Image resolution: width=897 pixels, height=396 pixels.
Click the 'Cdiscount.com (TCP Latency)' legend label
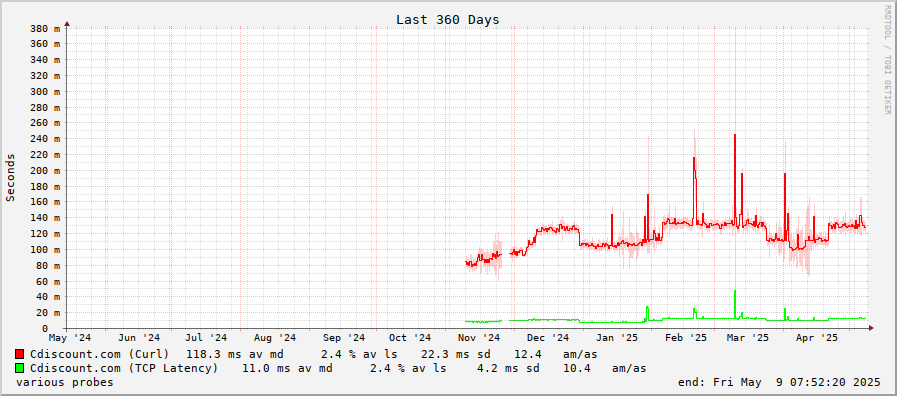point(124,368)
